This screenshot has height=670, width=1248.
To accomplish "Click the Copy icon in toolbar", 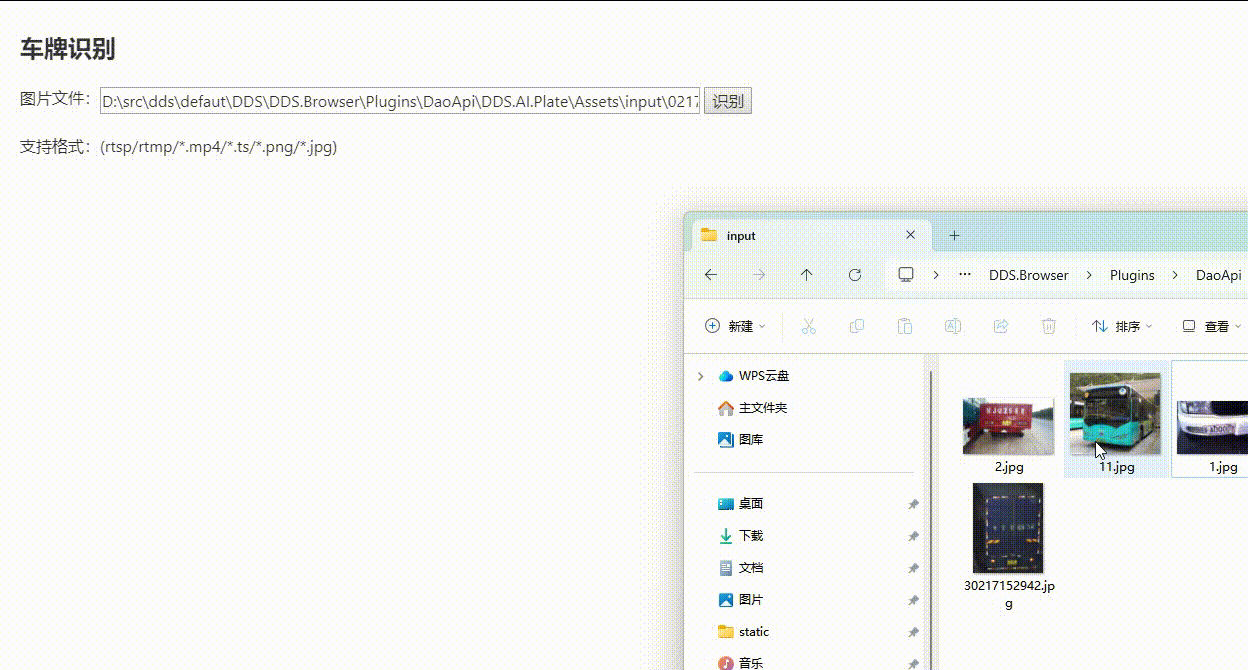I will pos(857,326).
